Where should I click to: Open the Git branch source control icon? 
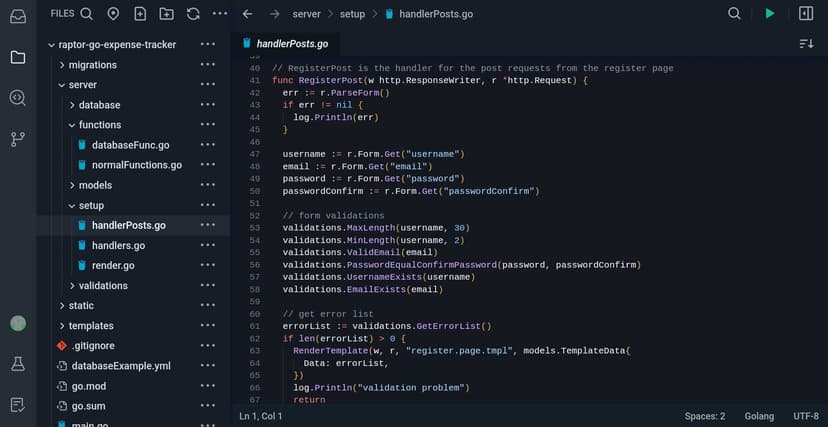click(17, 139)
